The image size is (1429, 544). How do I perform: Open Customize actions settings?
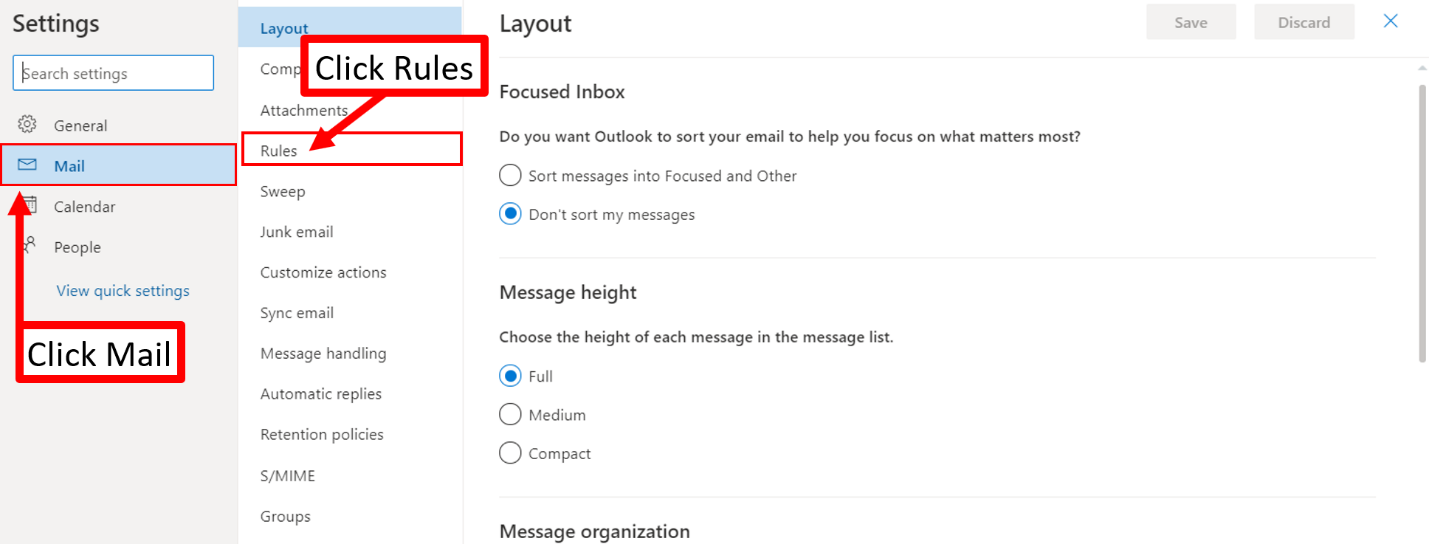[x=323, y=272]
